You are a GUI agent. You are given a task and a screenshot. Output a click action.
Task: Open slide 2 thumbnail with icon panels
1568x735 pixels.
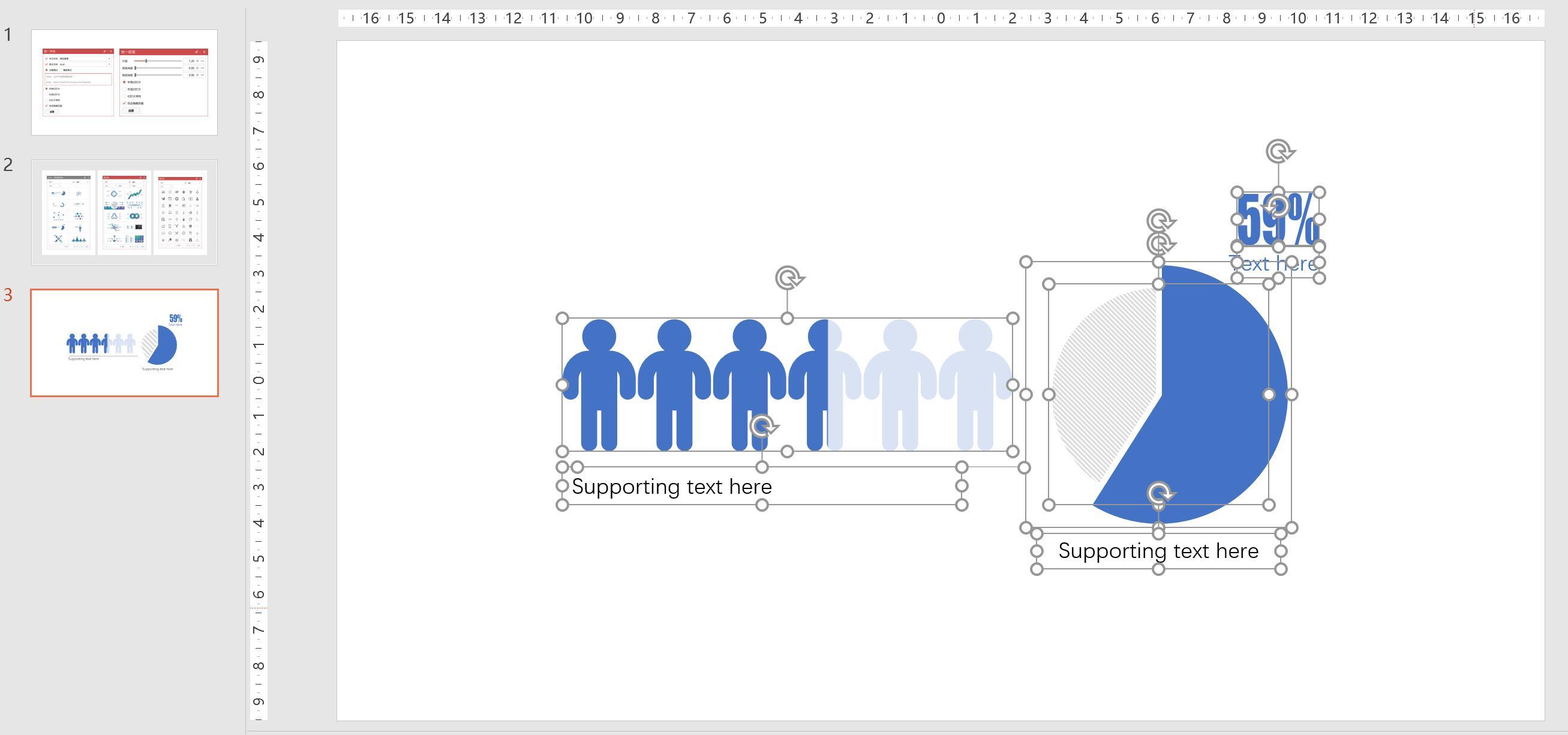(124, 212)
